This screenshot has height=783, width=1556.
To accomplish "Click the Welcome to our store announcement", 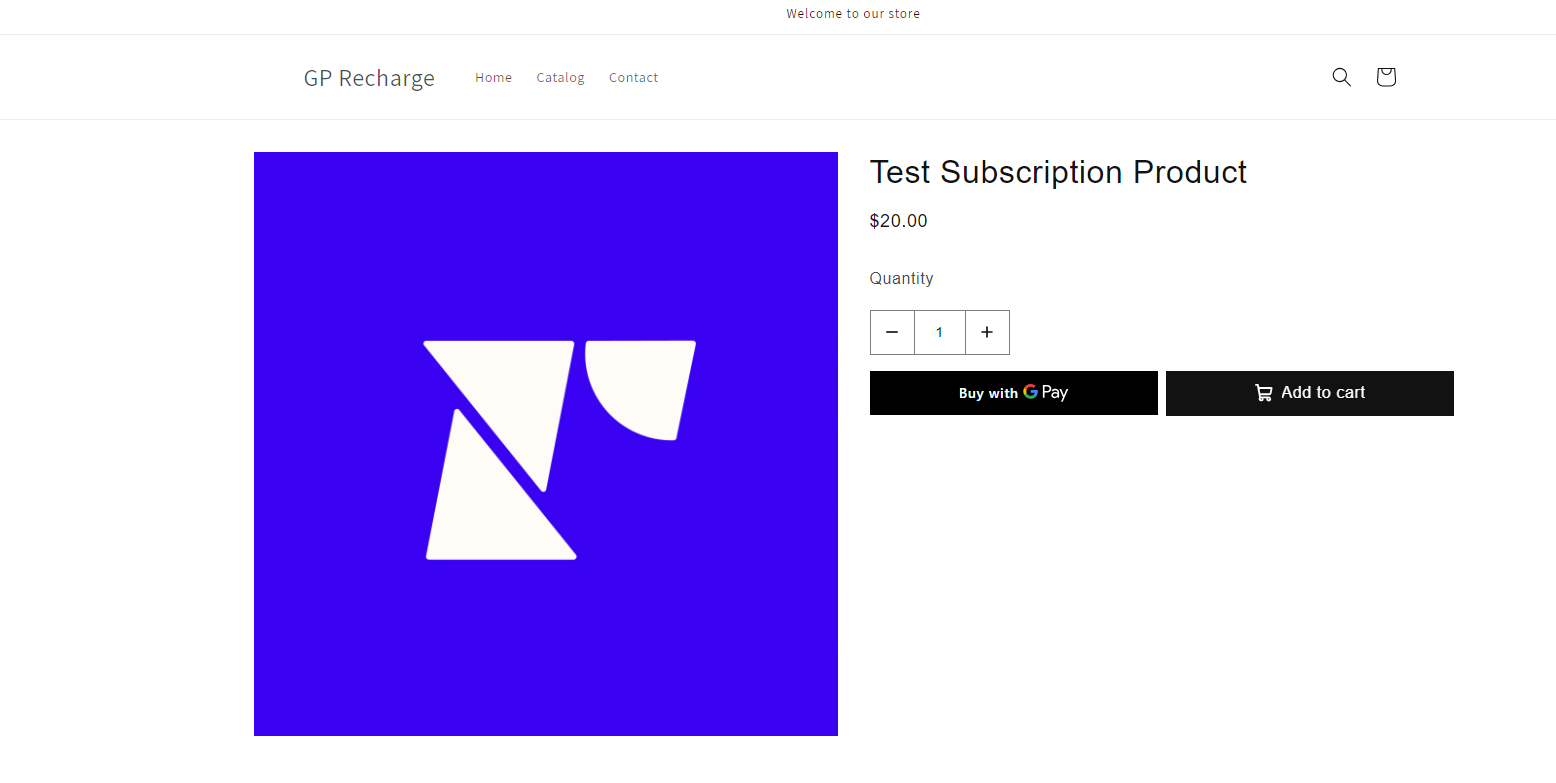I will (x=853, y=13).
